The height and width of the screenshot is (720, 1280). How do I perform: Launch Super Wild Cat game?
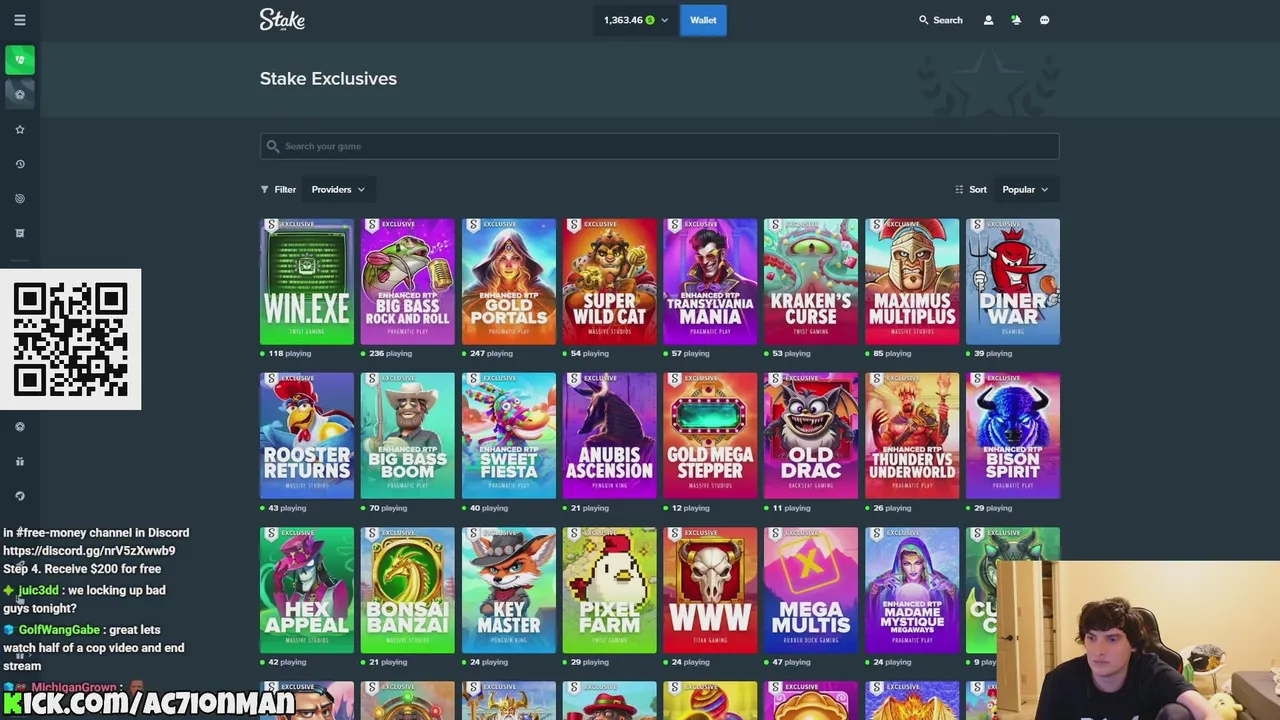pyautogui.click(x=610, y=281)
